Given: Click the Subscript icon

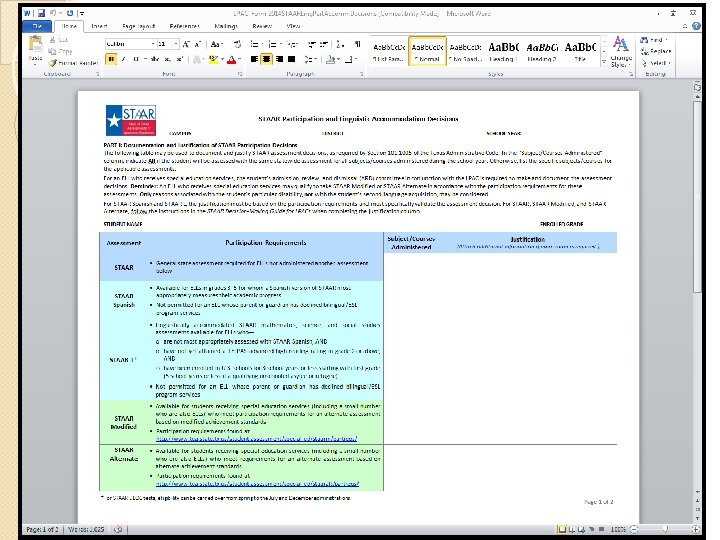Looking at the screenshot, I should 168,59.
